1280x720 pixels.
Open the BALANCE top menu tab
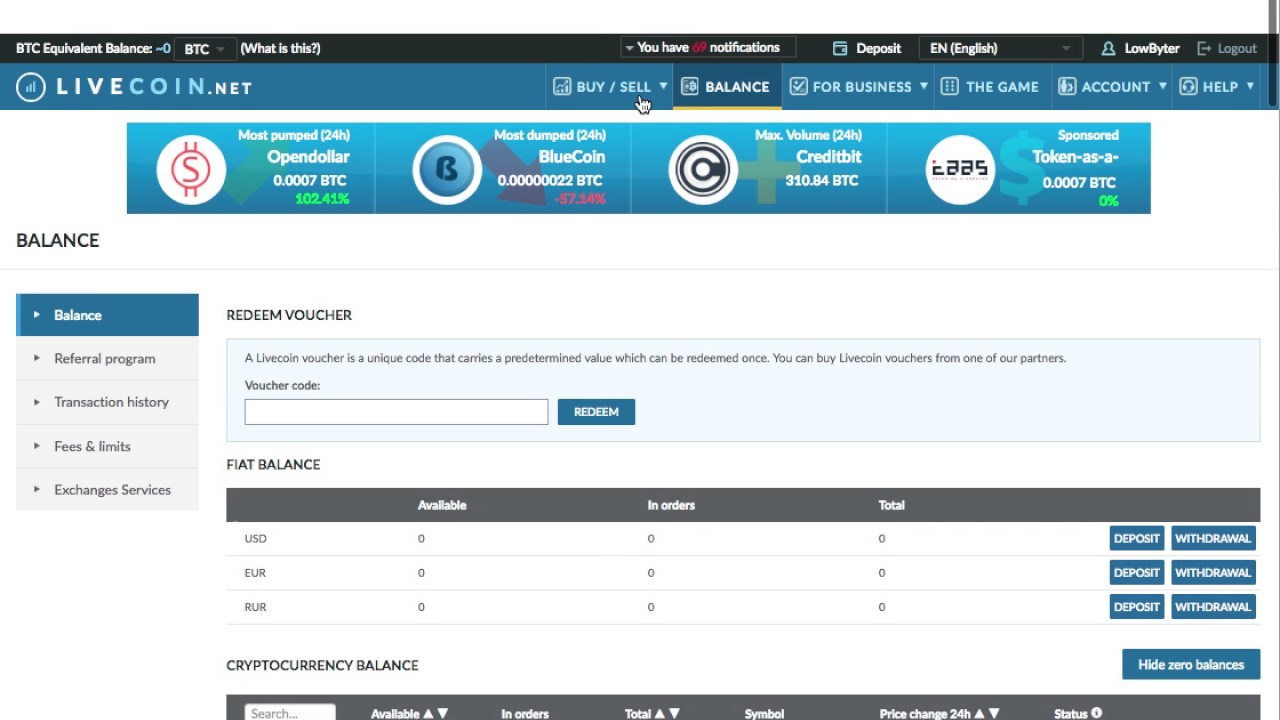[x=726, y=87]
